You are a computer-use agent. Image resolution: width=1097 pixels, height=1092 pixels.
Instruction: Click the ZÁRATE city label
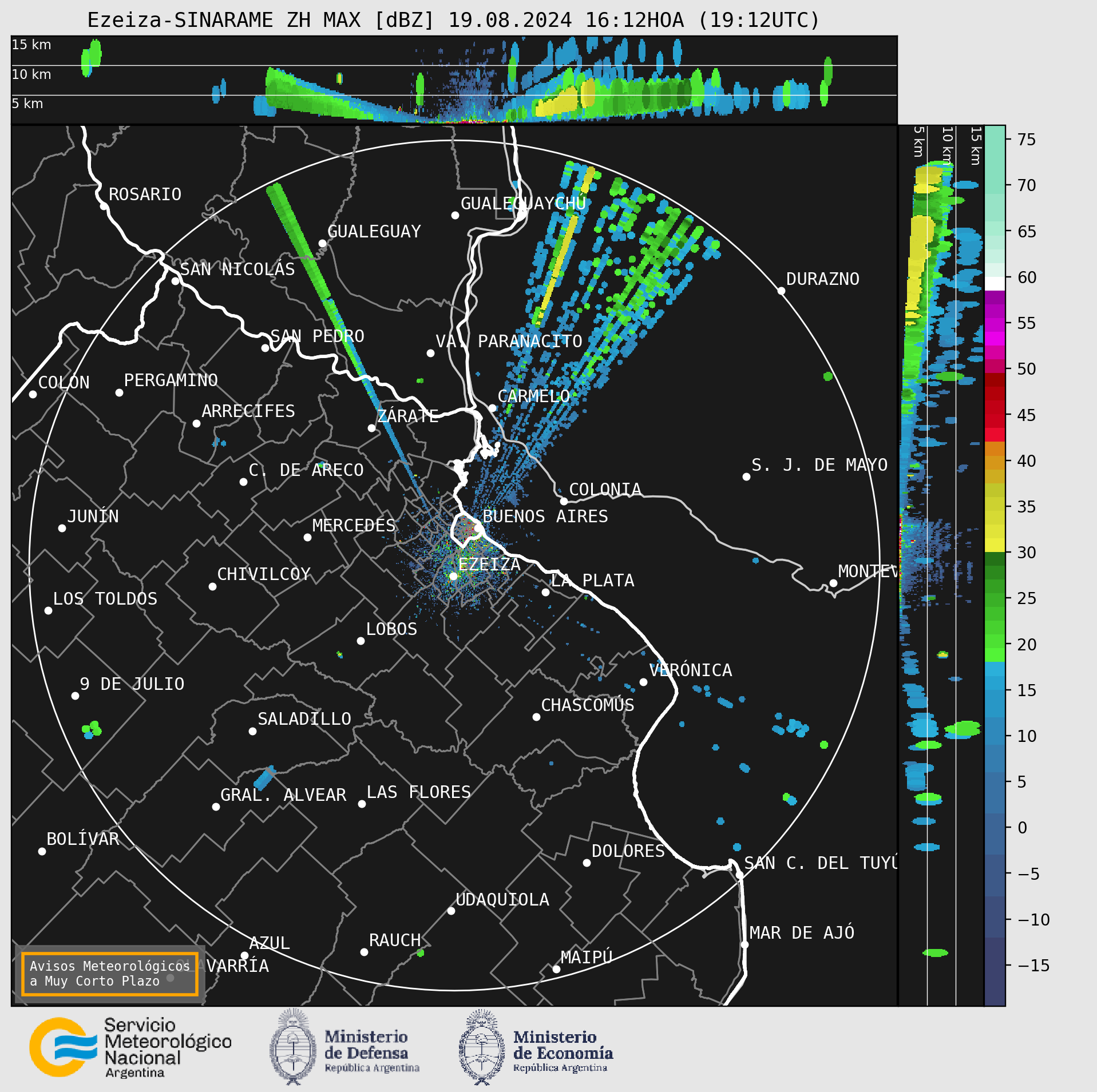pyautogui.click(x=407, y=416)
